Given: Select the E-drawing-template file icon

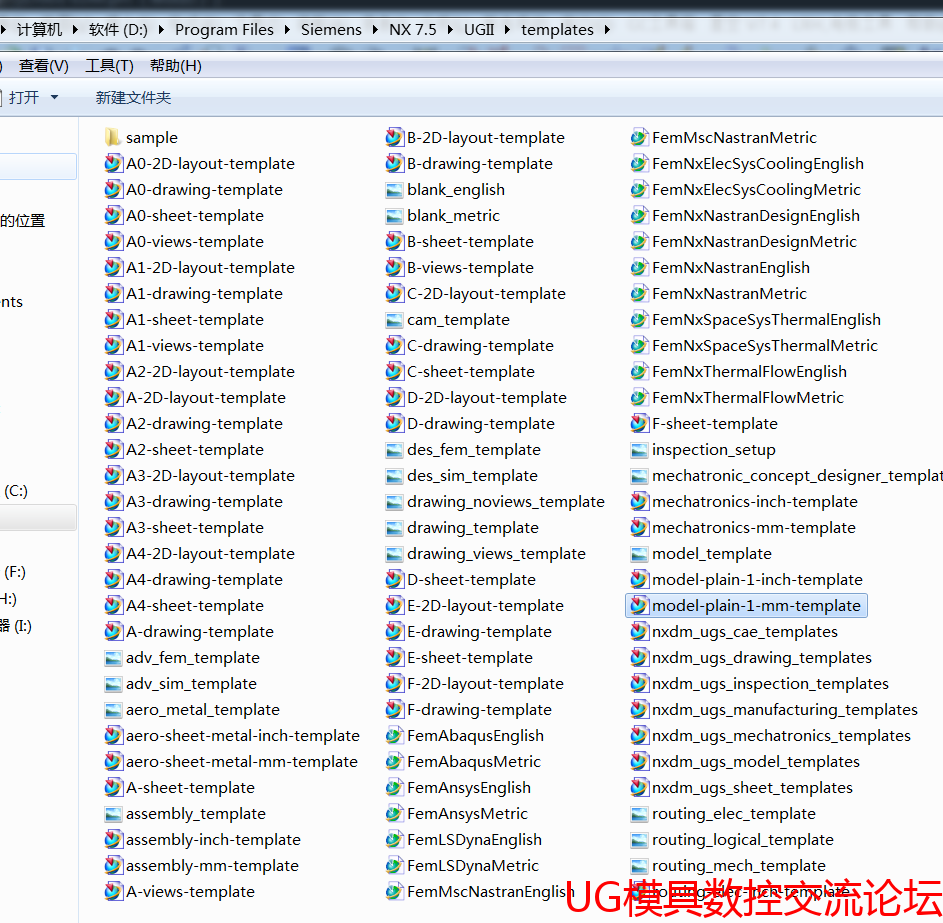Looking at the screenshot, I should tap(394, 631).
